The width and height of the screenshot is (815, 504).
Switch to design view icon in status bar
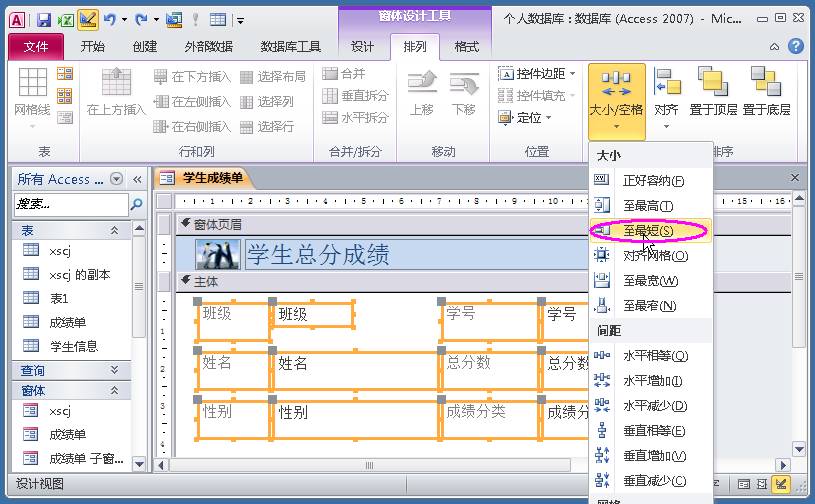(x=781, y=484)
